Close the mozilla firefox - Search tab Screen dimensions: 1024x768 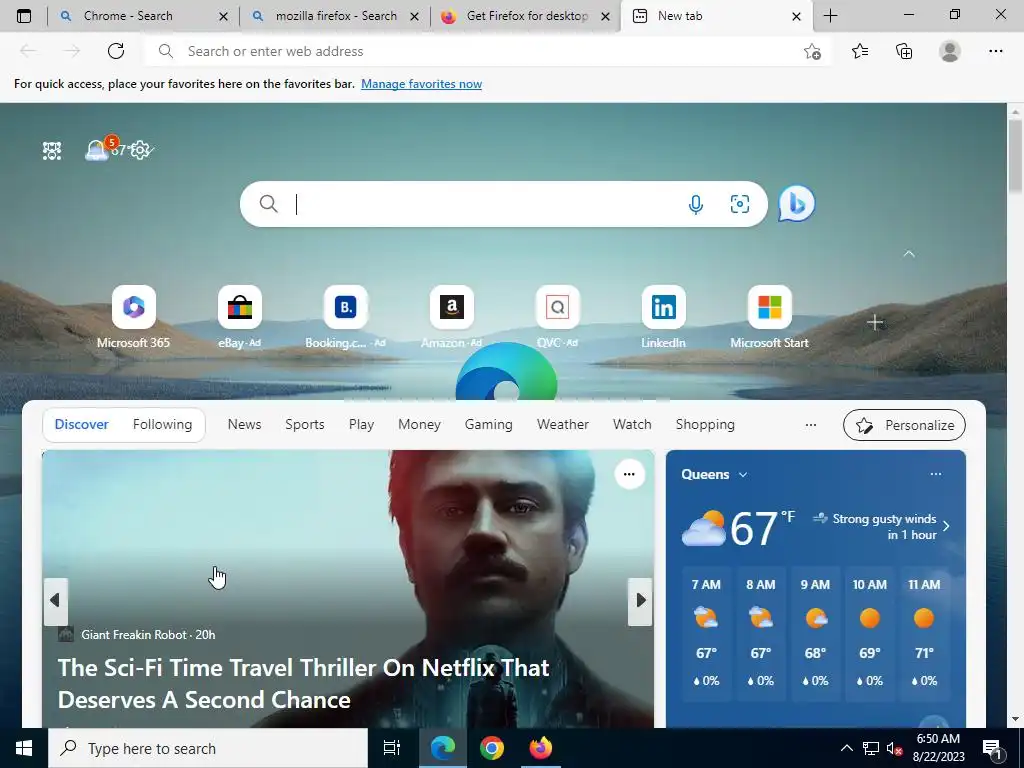coord(414,16)
